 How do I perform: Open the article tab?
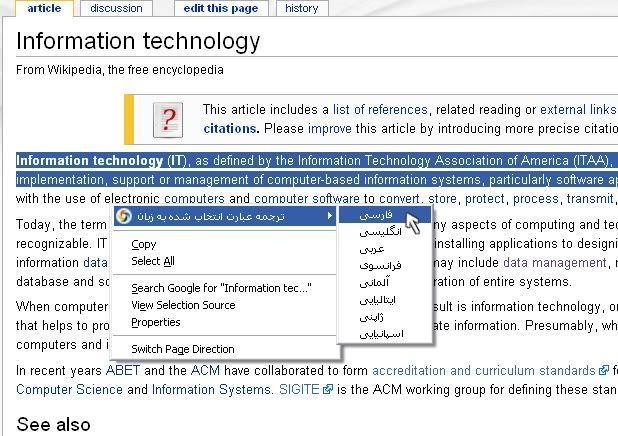coord(44,8)
